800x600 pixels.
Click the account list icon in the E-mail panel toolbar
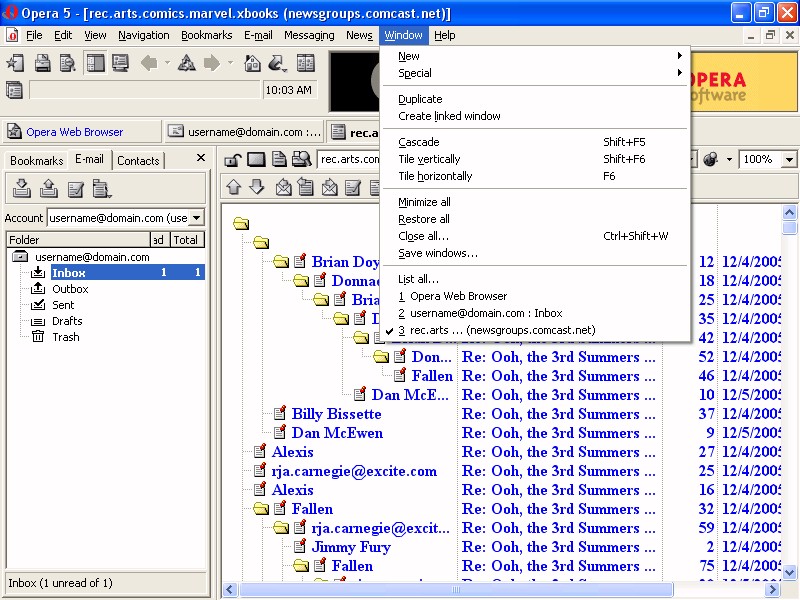point(102,189)
